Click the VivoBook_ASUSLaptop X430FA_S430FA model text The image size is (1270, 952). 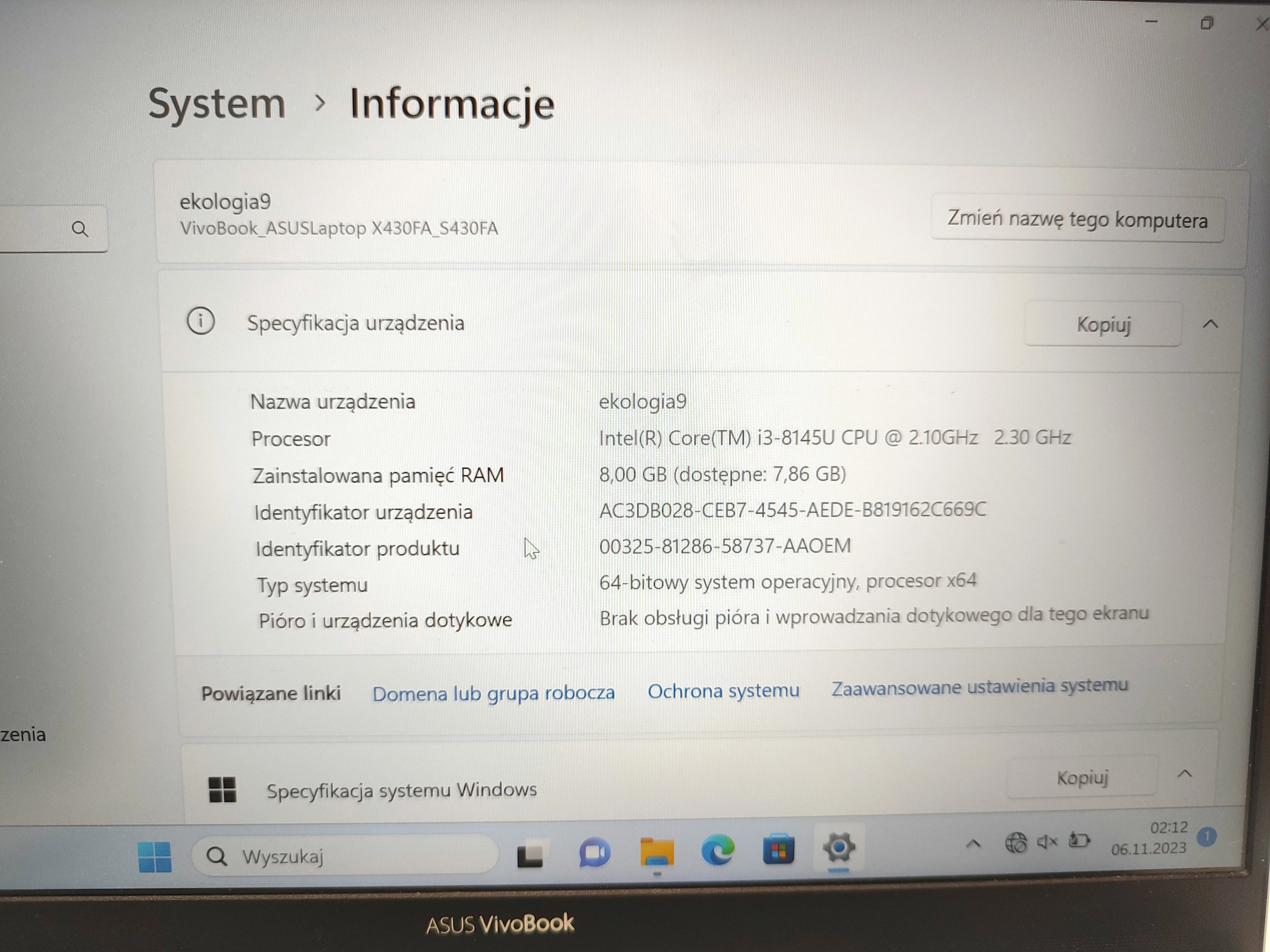339,228
